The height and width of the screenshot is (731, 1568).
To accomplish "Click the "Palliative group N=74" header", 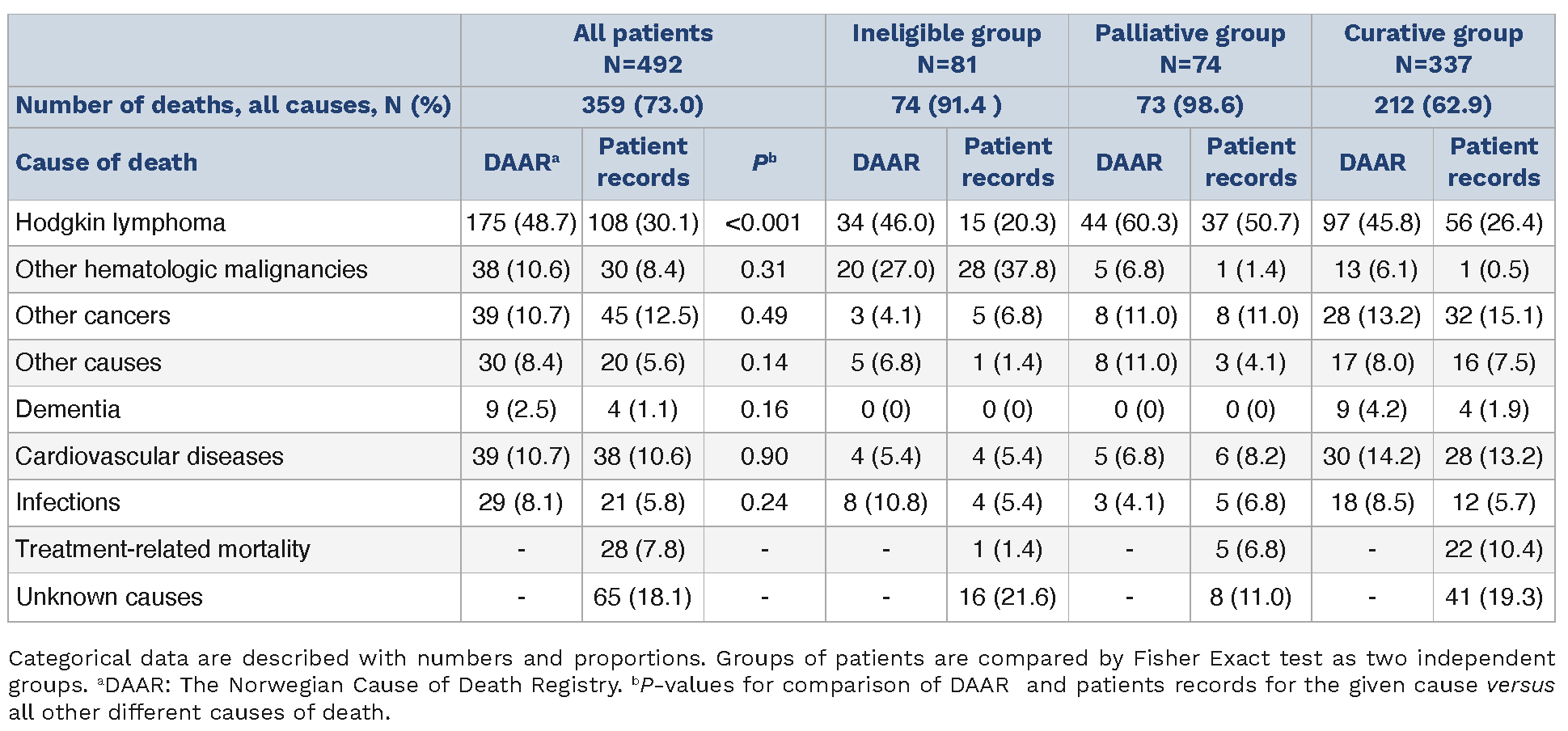I will (x=1190, y=49).
